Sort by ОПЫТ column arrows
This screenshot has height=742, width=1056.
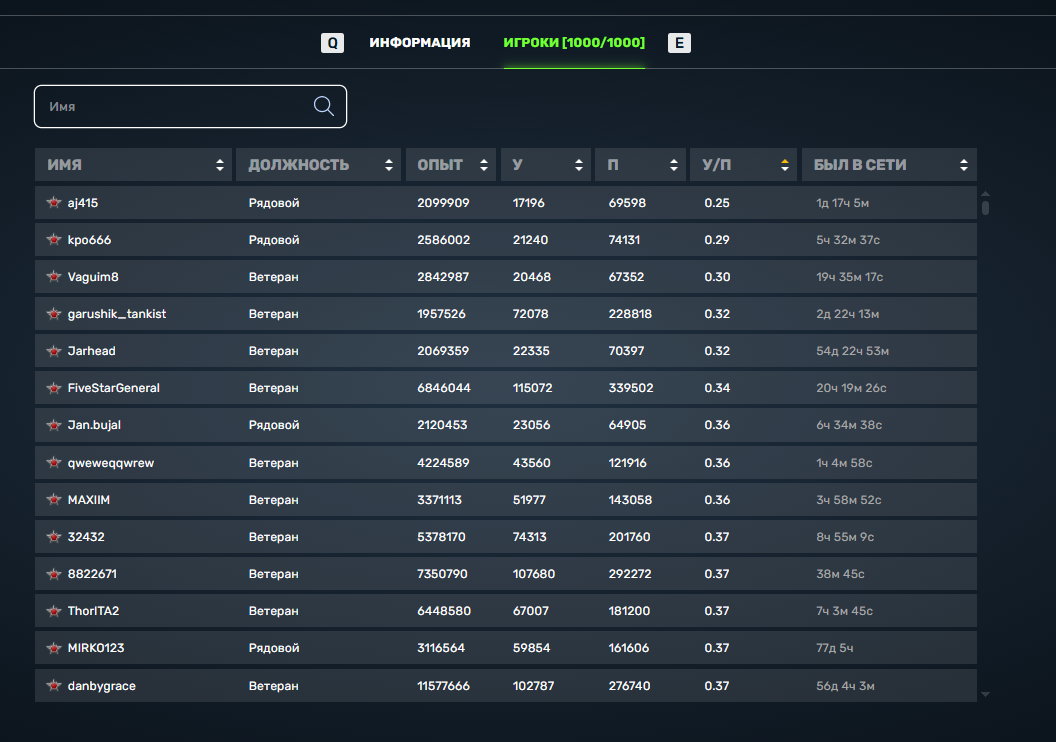coord(484,165)
